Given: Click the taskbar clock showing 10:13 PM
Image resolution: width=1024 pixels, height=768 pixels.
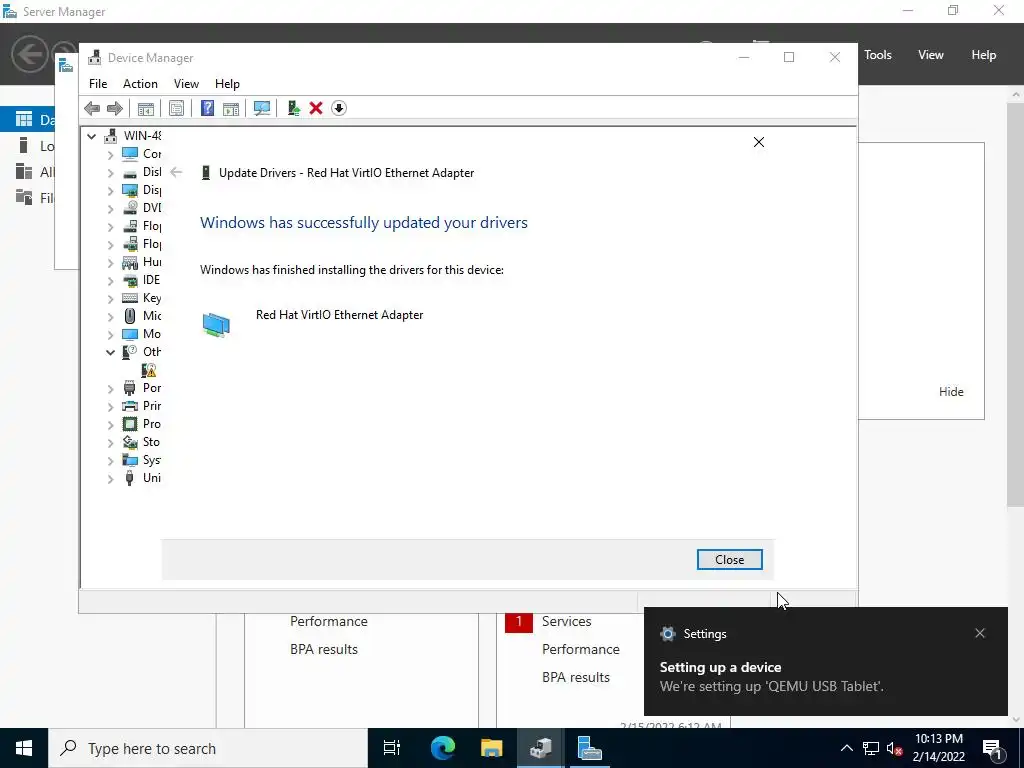Looking at the screenshot, I should 938,748.
